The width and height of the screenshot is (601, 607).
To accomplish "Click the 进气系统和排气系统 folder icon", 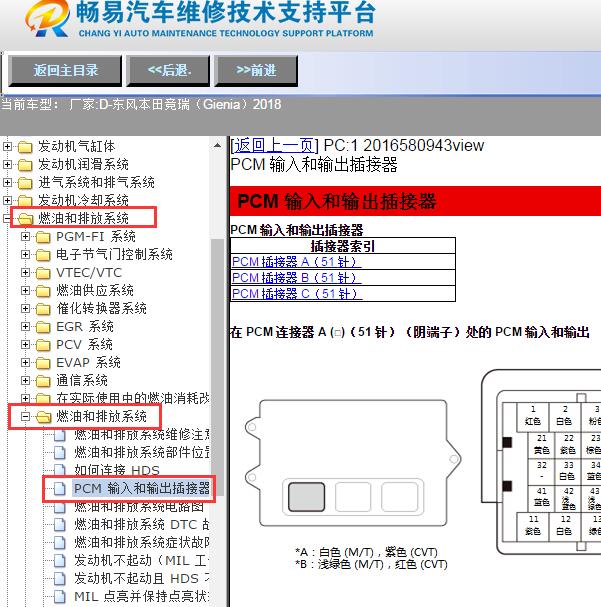I will pyautogui.click(x=25, y=183).
